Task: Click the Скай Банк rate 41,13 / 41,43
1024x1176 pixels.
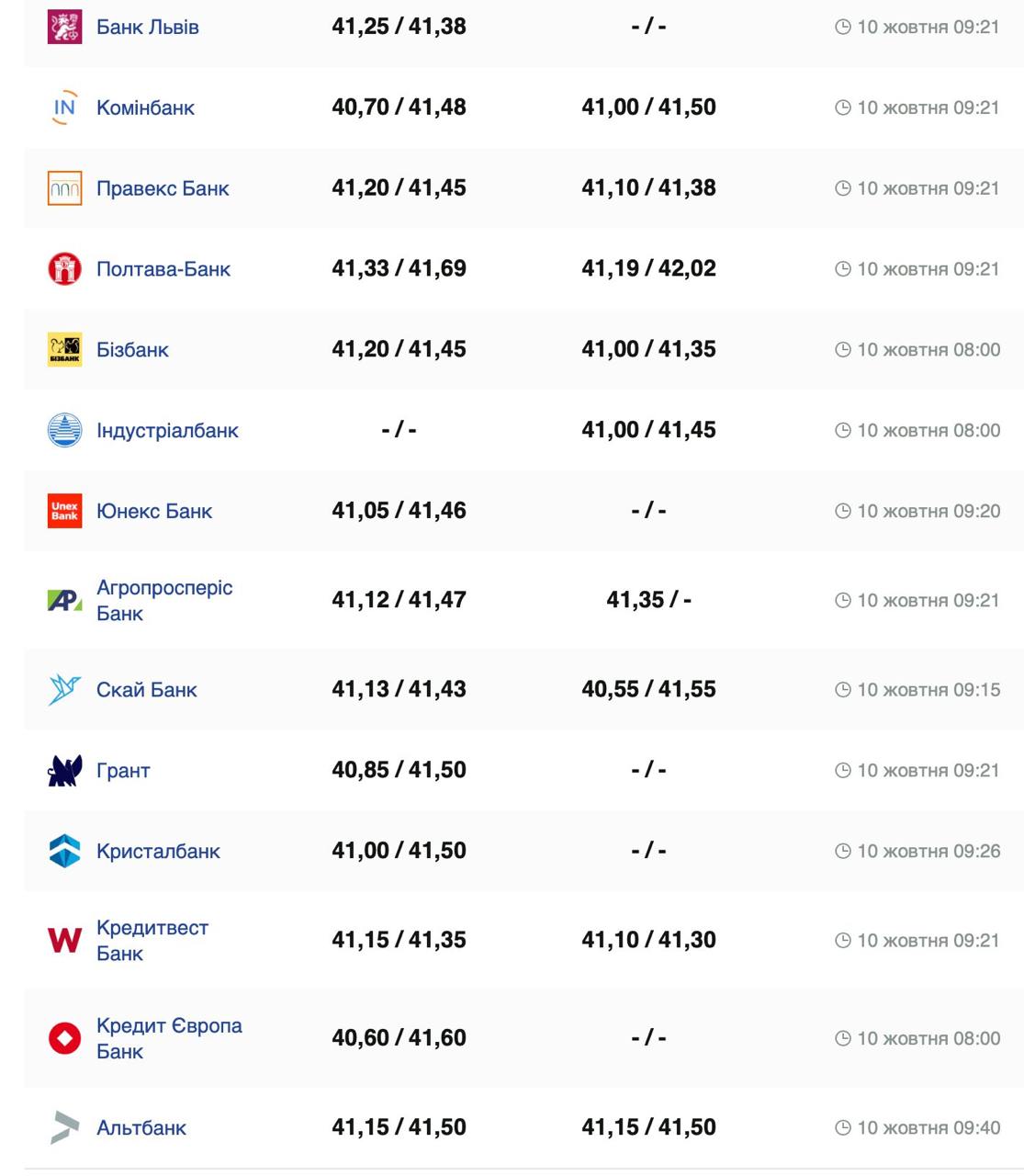Action: (399, 690)
